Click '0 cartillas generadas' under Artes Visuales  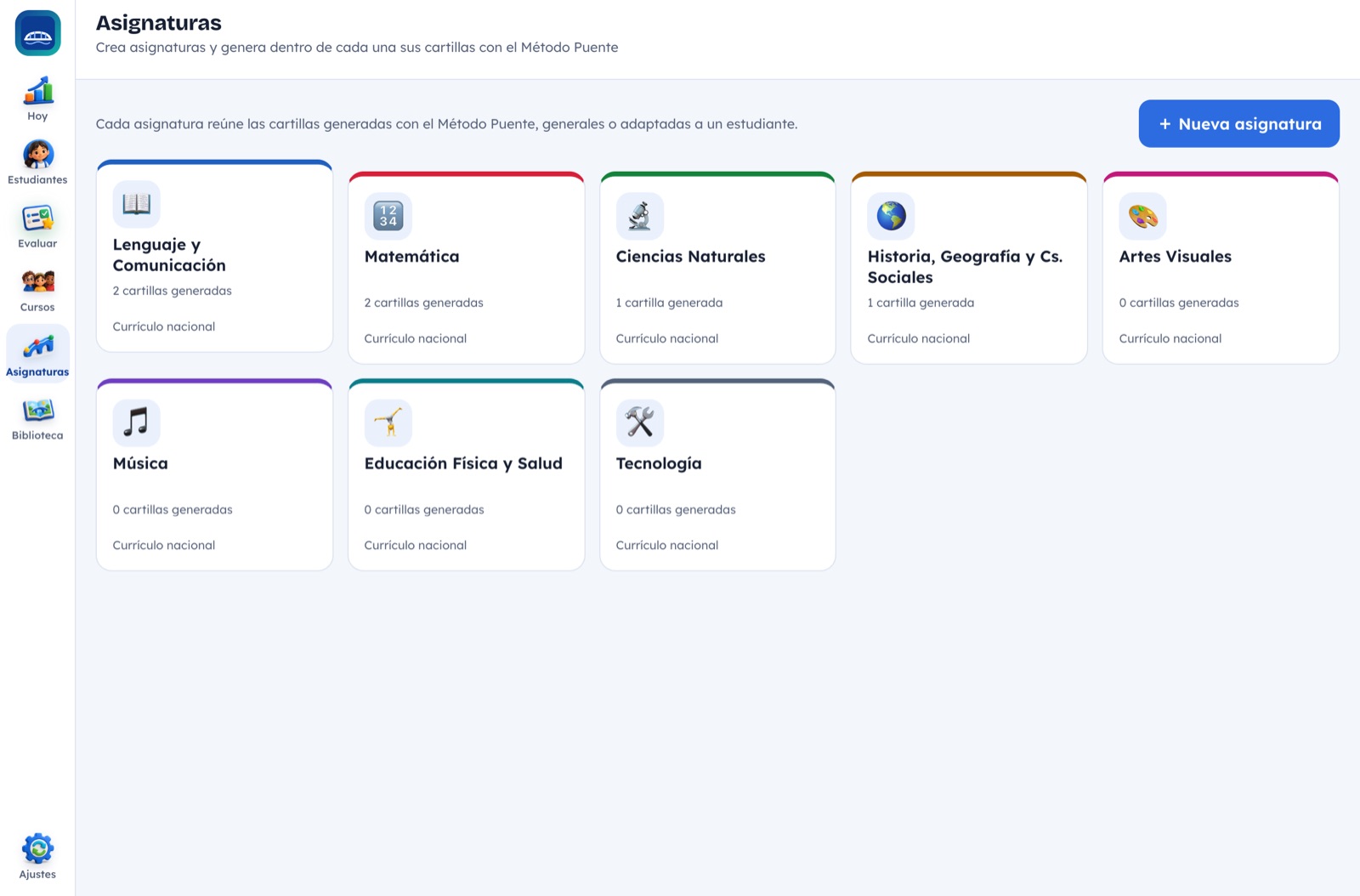point(1179,303)
